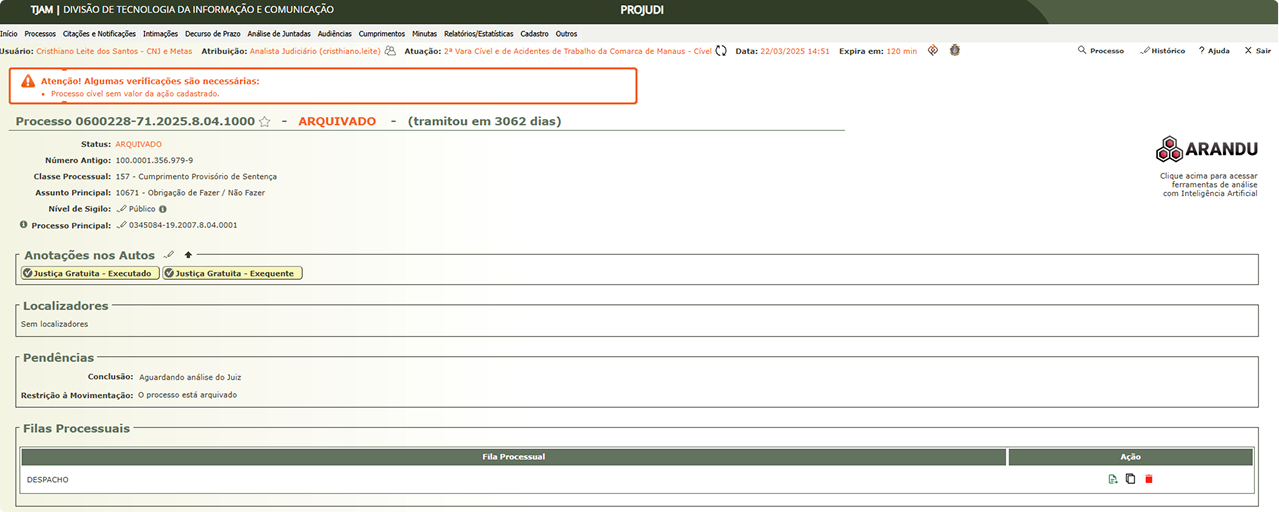Open the Processo search link at top right
Viewport: 1279px width, 512px height.
[1100, 51]
